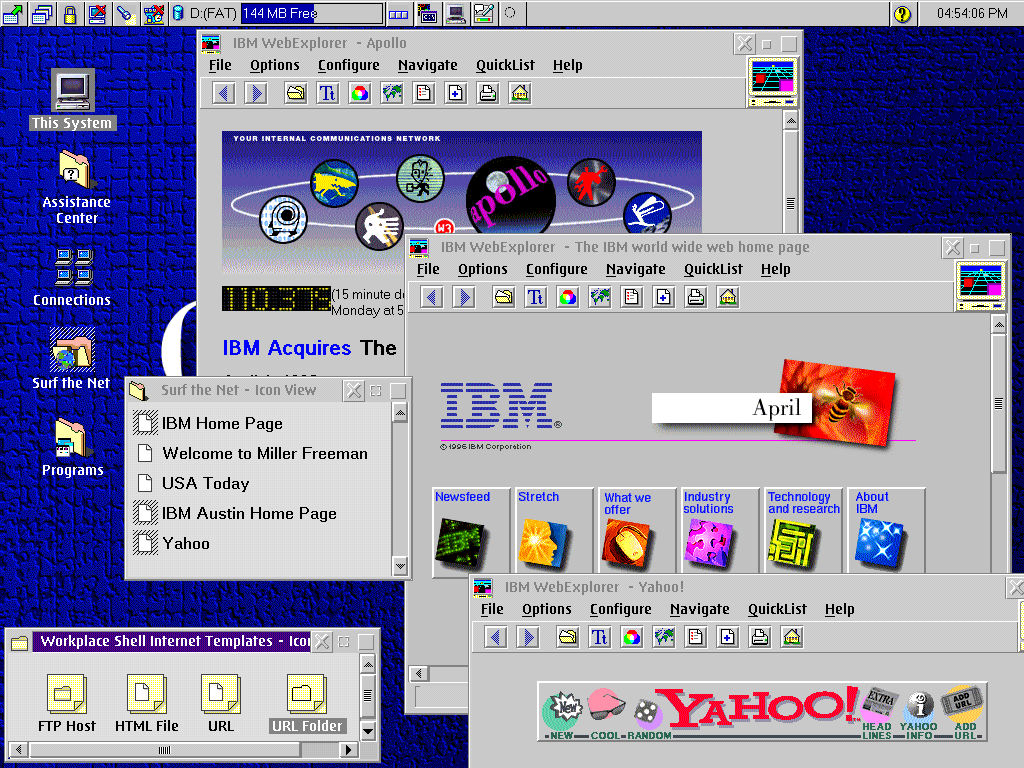Open the Connections desktop icon
The image size is (1024, 768).
coord(72,278)
